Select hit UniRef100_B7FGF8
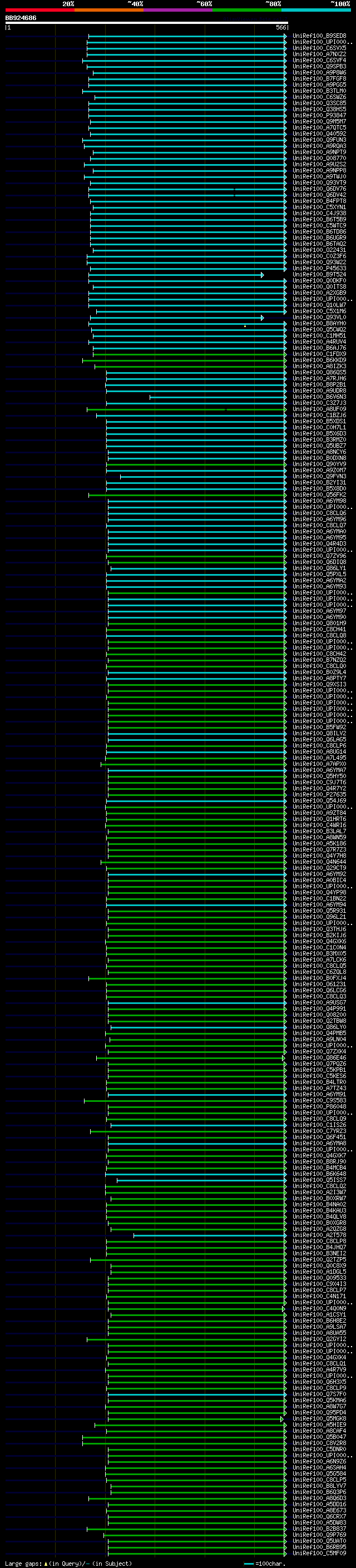356x1568 pixels. click(x=319, y=78)
